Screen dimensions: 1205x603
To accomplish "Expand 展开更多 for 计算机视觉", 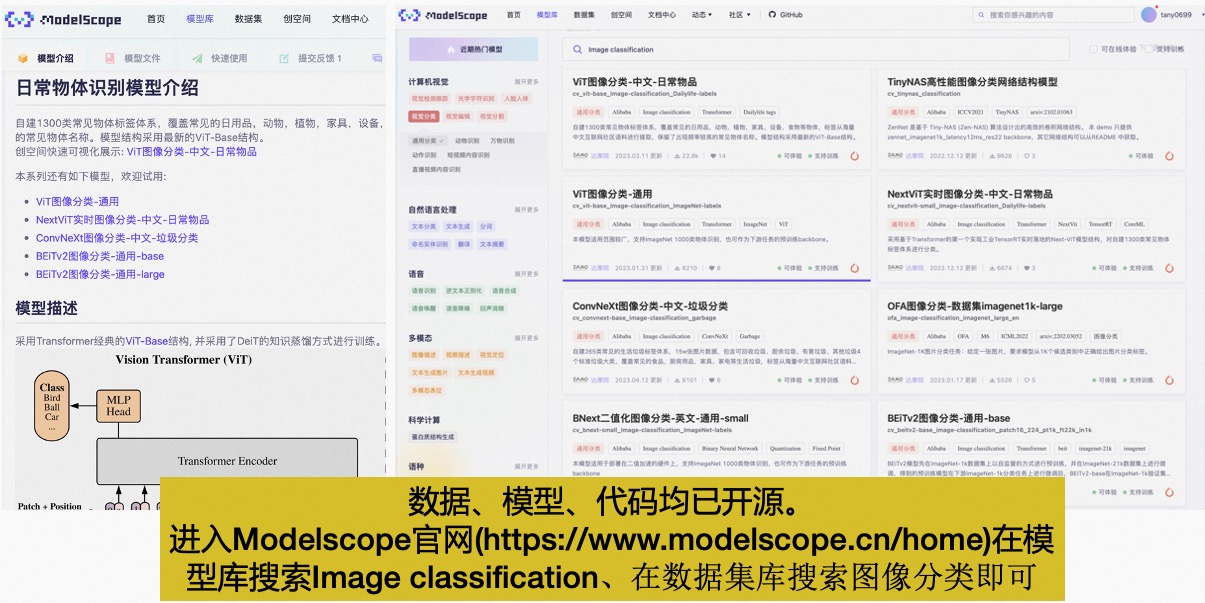I will click(x=527, y=82).
